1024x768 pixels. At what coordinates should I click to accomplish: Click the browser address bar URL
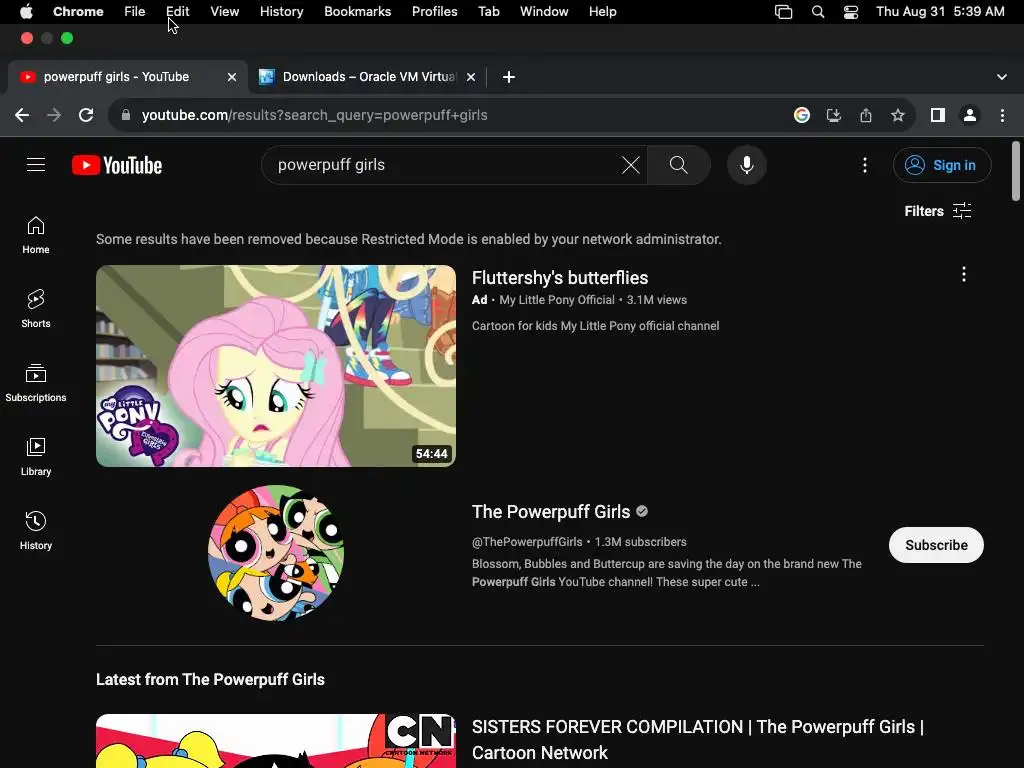315,115
